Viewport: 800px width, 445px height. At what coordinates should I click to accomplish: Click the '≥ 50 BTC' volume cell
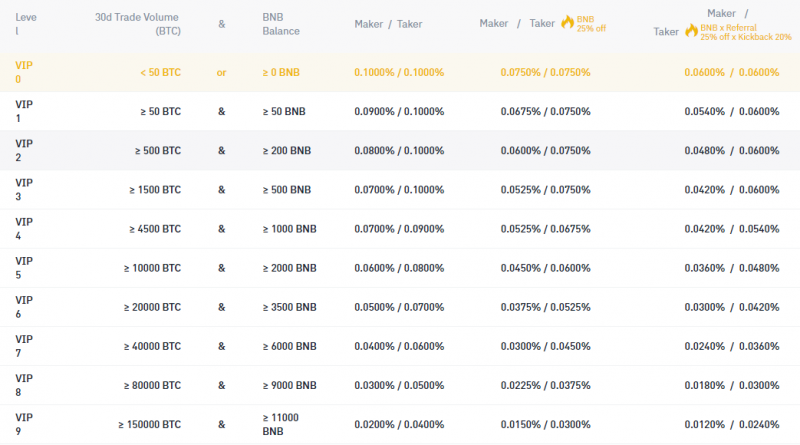(161, 111)
